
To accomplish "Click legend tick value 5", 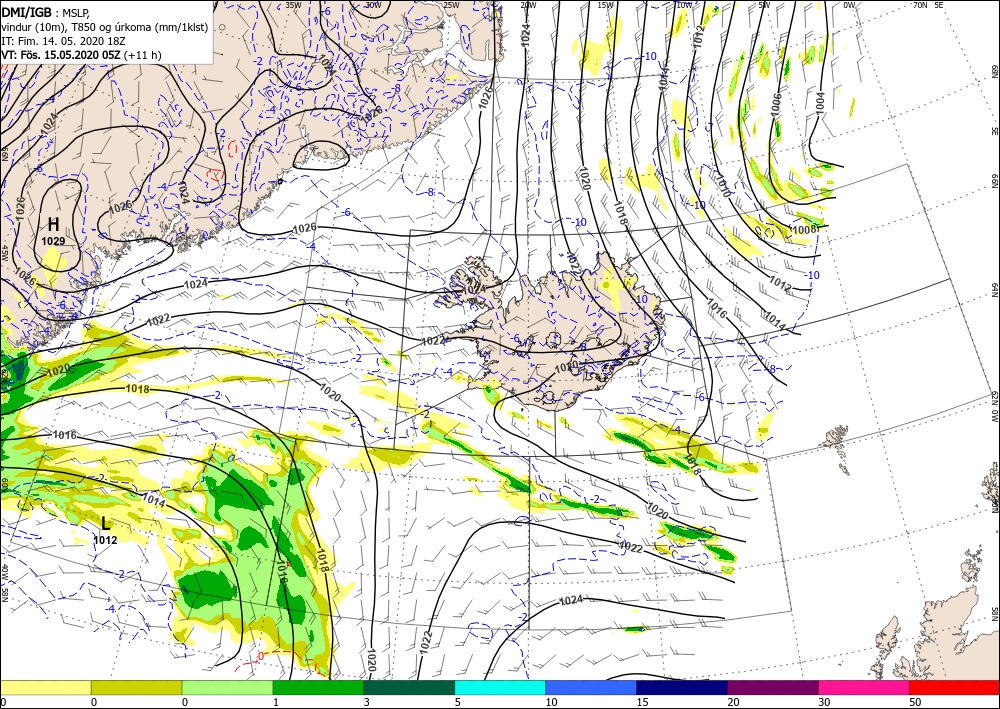I will pyautogui.click(x=457, y=702).
